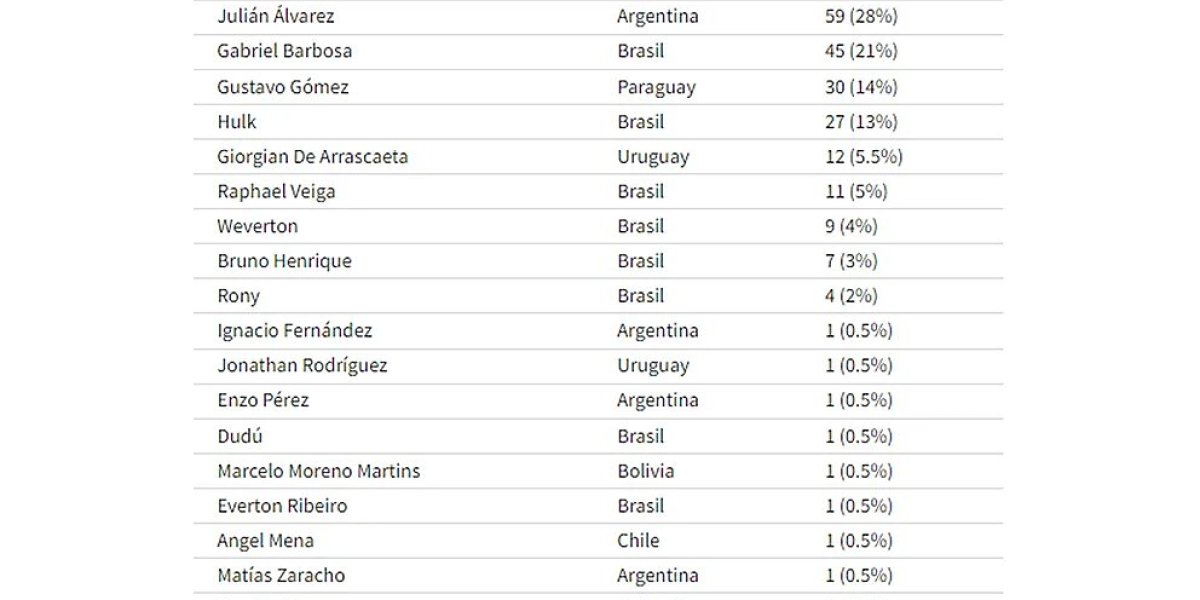The height and width of the screenshot is (600, 1200).
Task: Click Gustavo Gómez player name
Action: pos(283,87)
